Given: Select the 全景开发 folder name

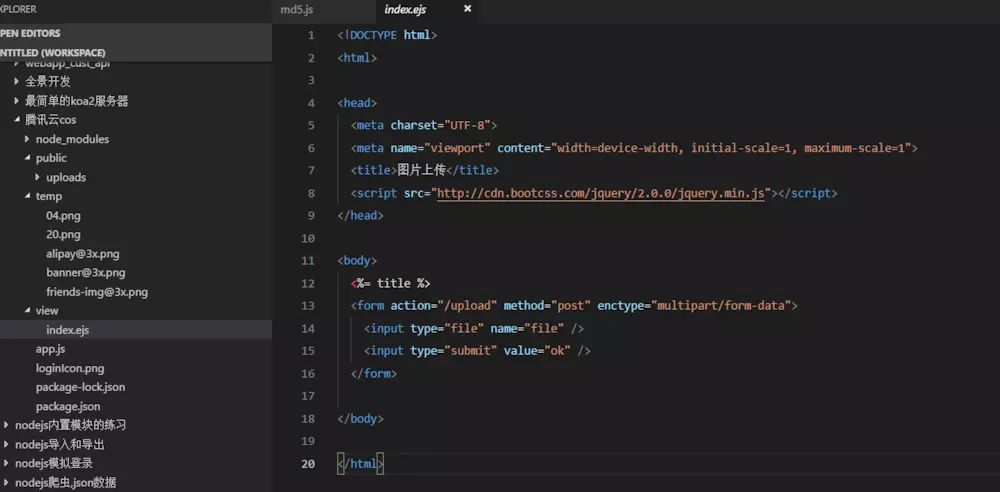Looking at the screenshot, I should point(48,82).
